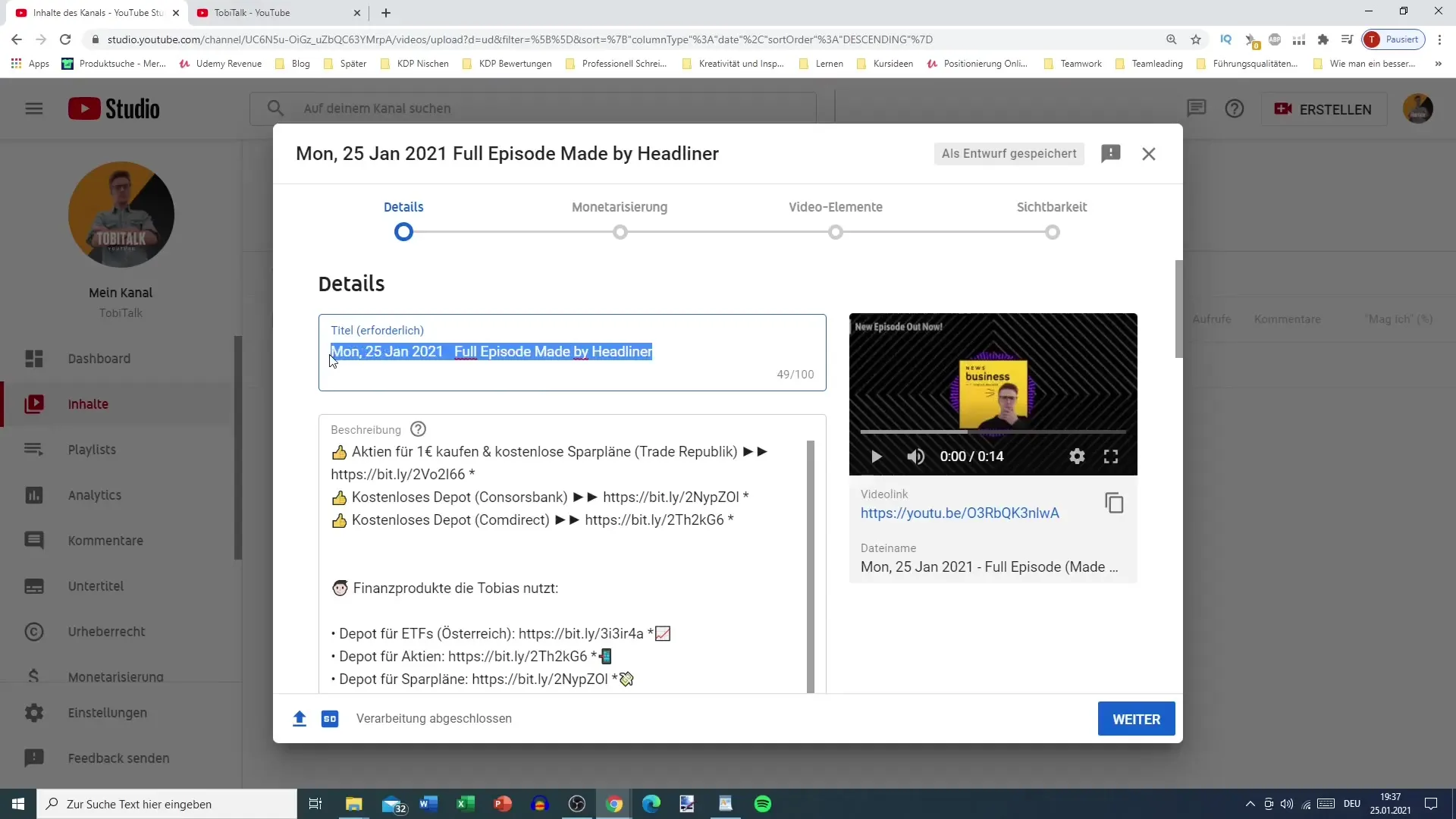Viewport: 1456px width, 819px height.
Task: Open the YouTube Studio hamburger menu
Action: tap(34, 108)
